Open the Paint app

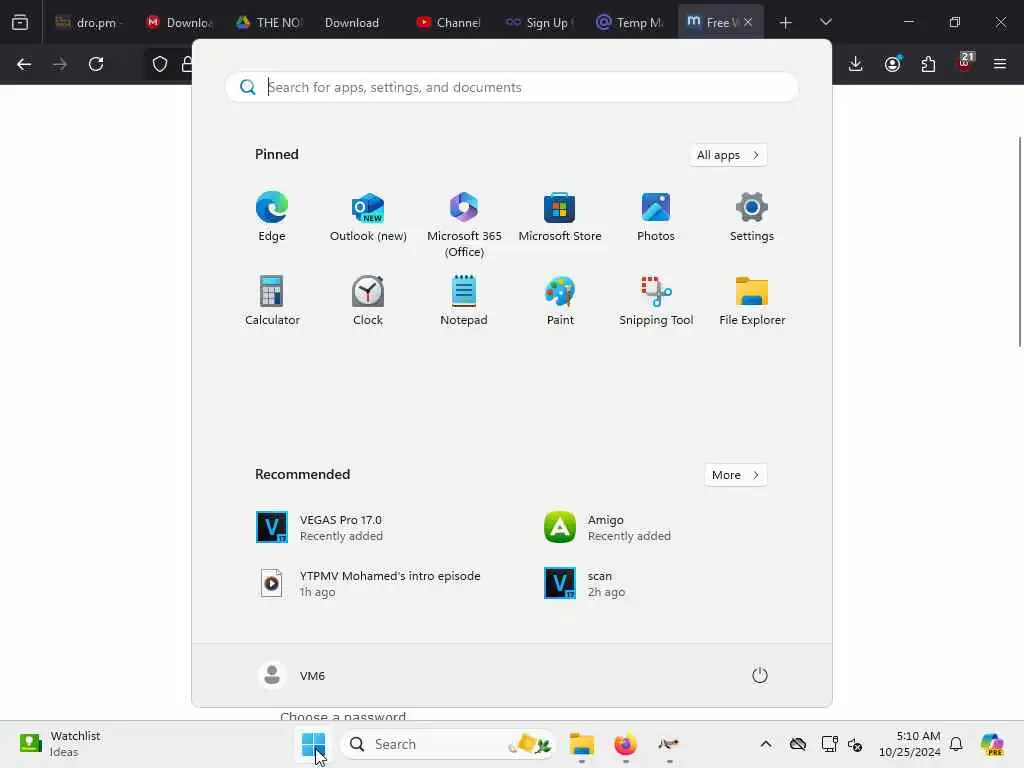click(560, 300)
